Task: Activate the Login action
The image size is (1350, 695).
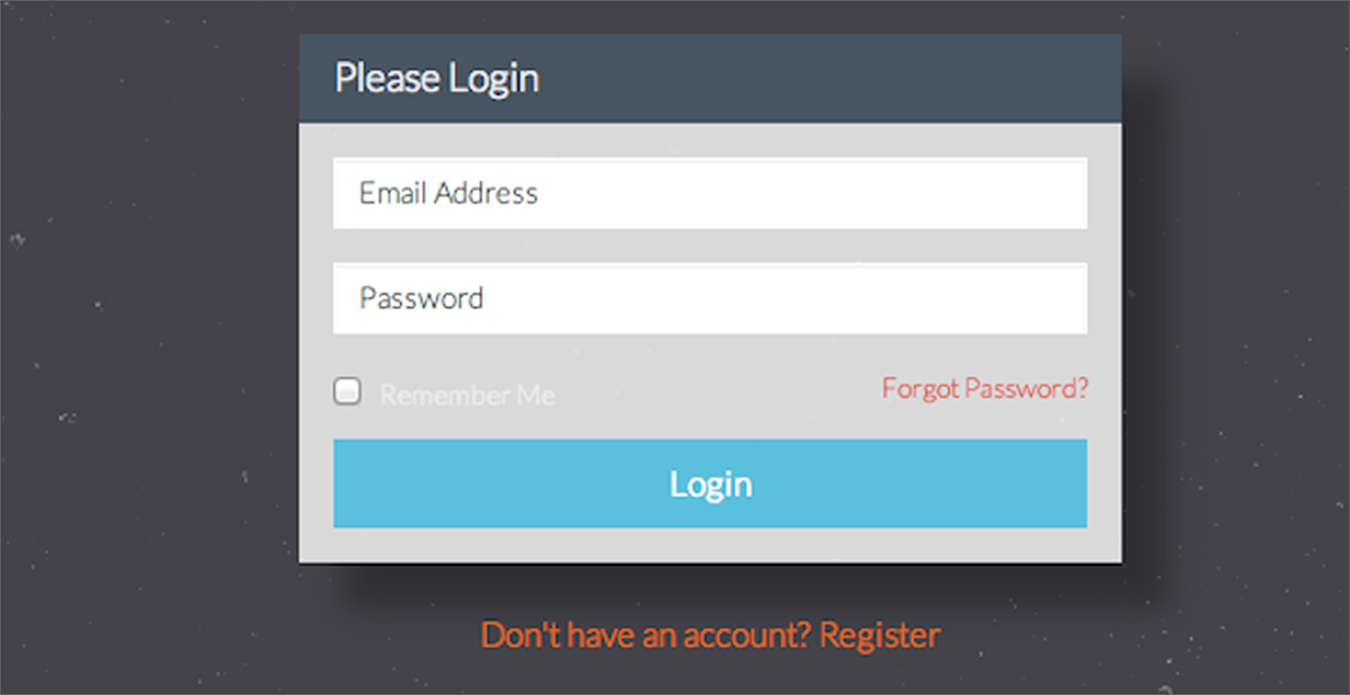Action: pos(710,483)
